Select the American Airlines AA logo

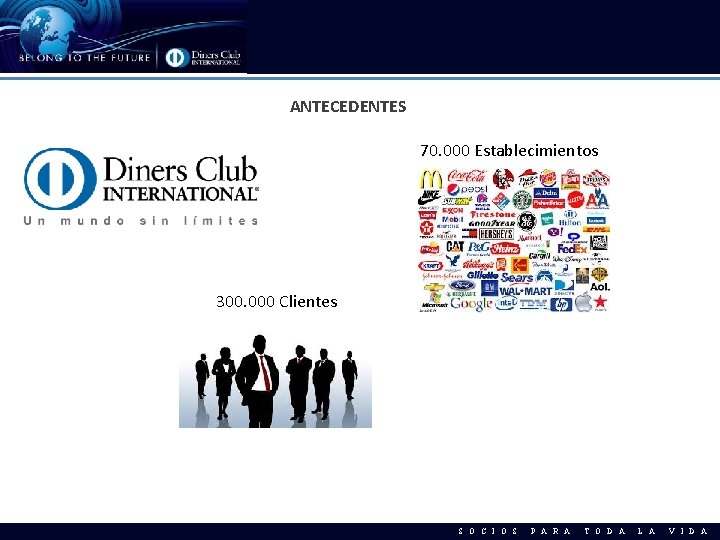[x=597, y=200]
